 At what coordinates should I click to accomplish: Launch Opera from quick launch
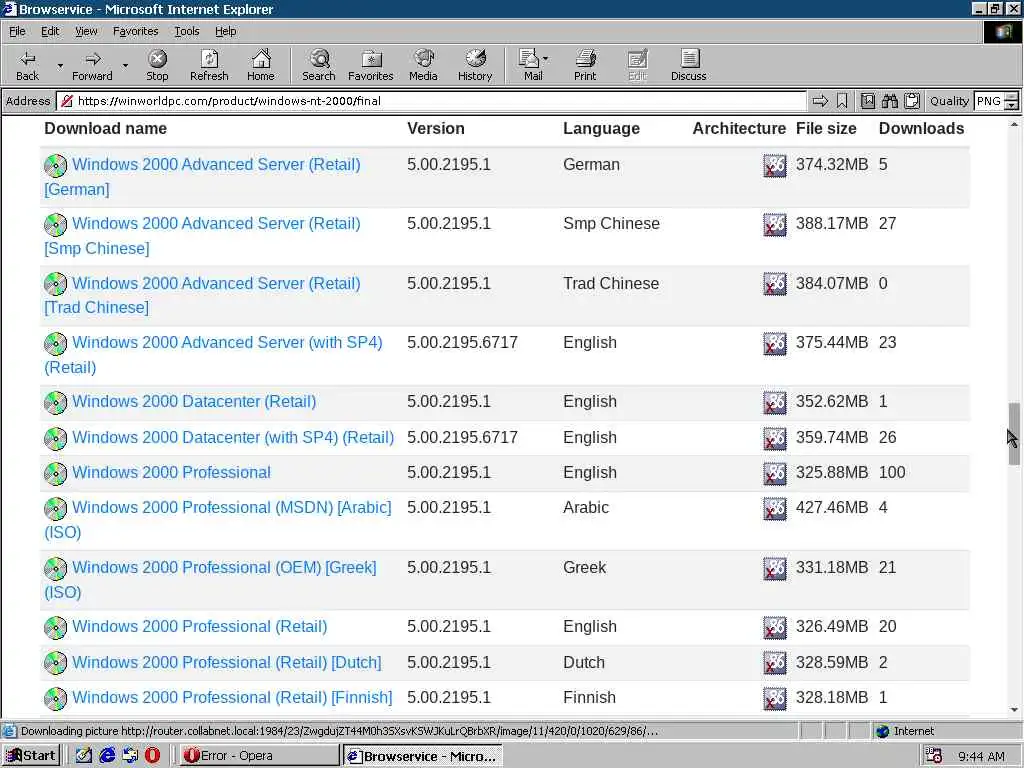pos(152,756)
